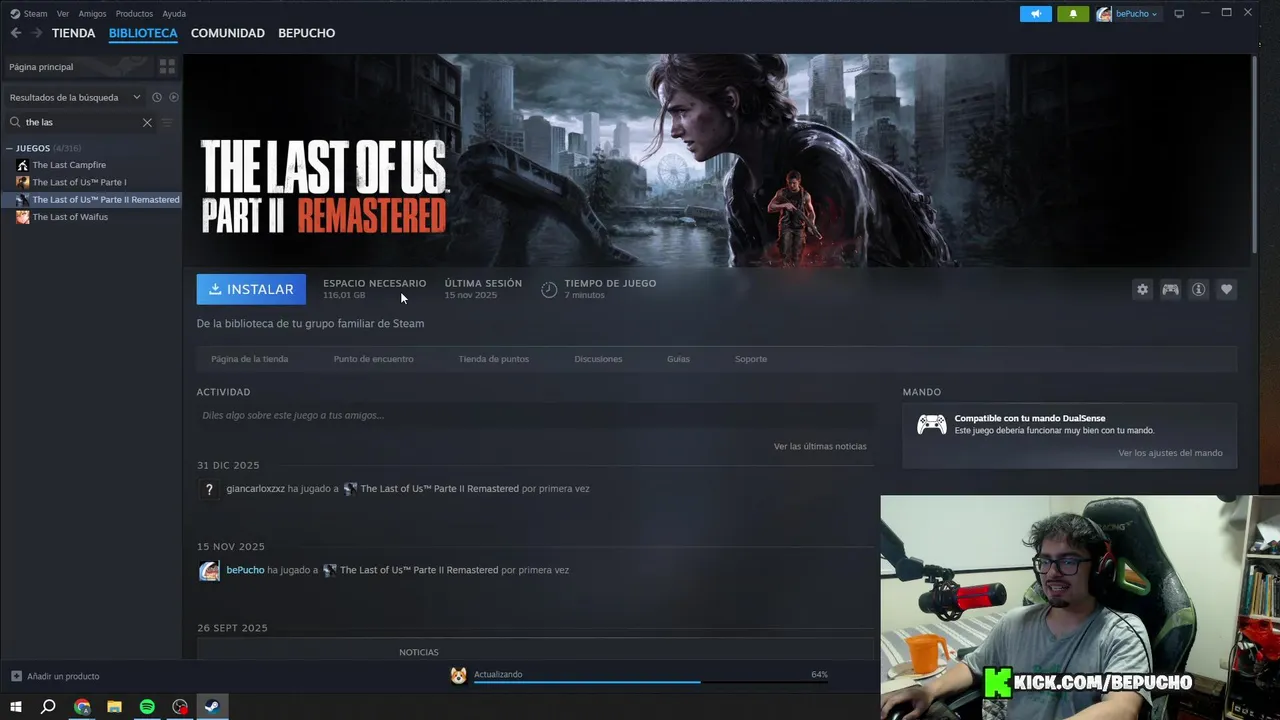1280x720 pixels.
Task: Open Punto de encuentro link
Action: coord(373,359)
